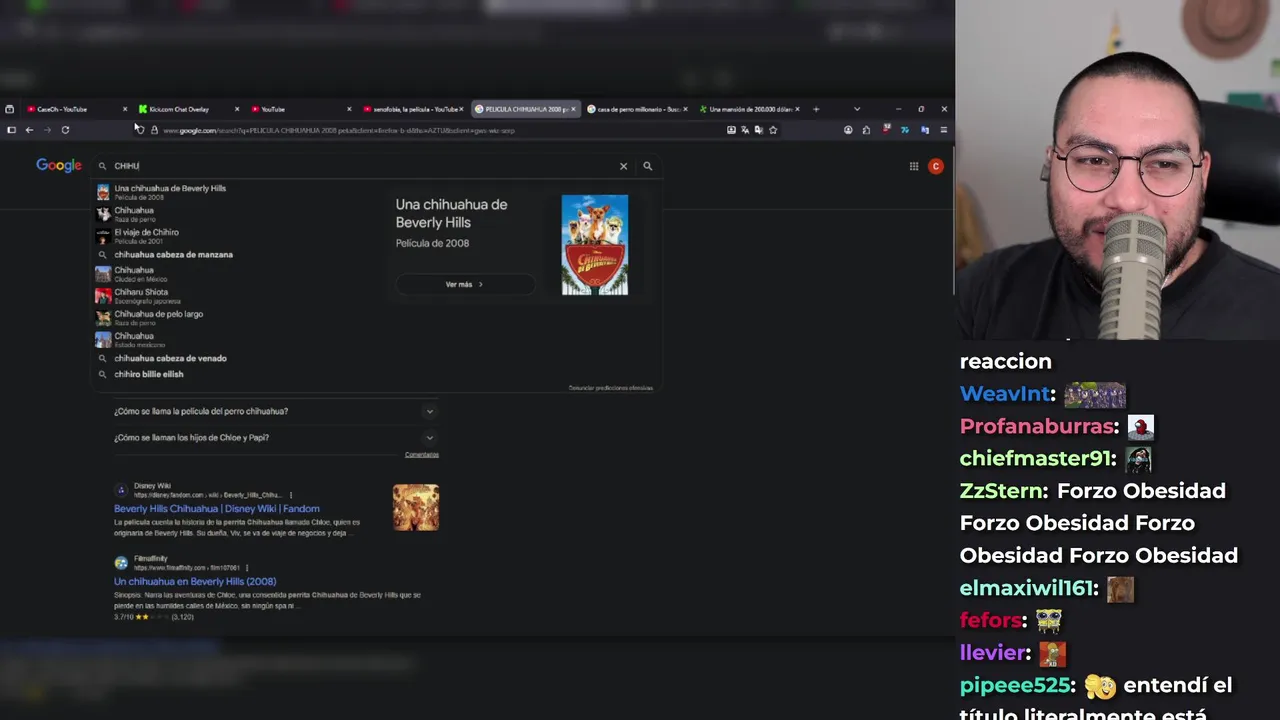Screen dimensions: 1280x720
Task: Click chat username 'chiefmaster91'
Action: (1034, 458)
